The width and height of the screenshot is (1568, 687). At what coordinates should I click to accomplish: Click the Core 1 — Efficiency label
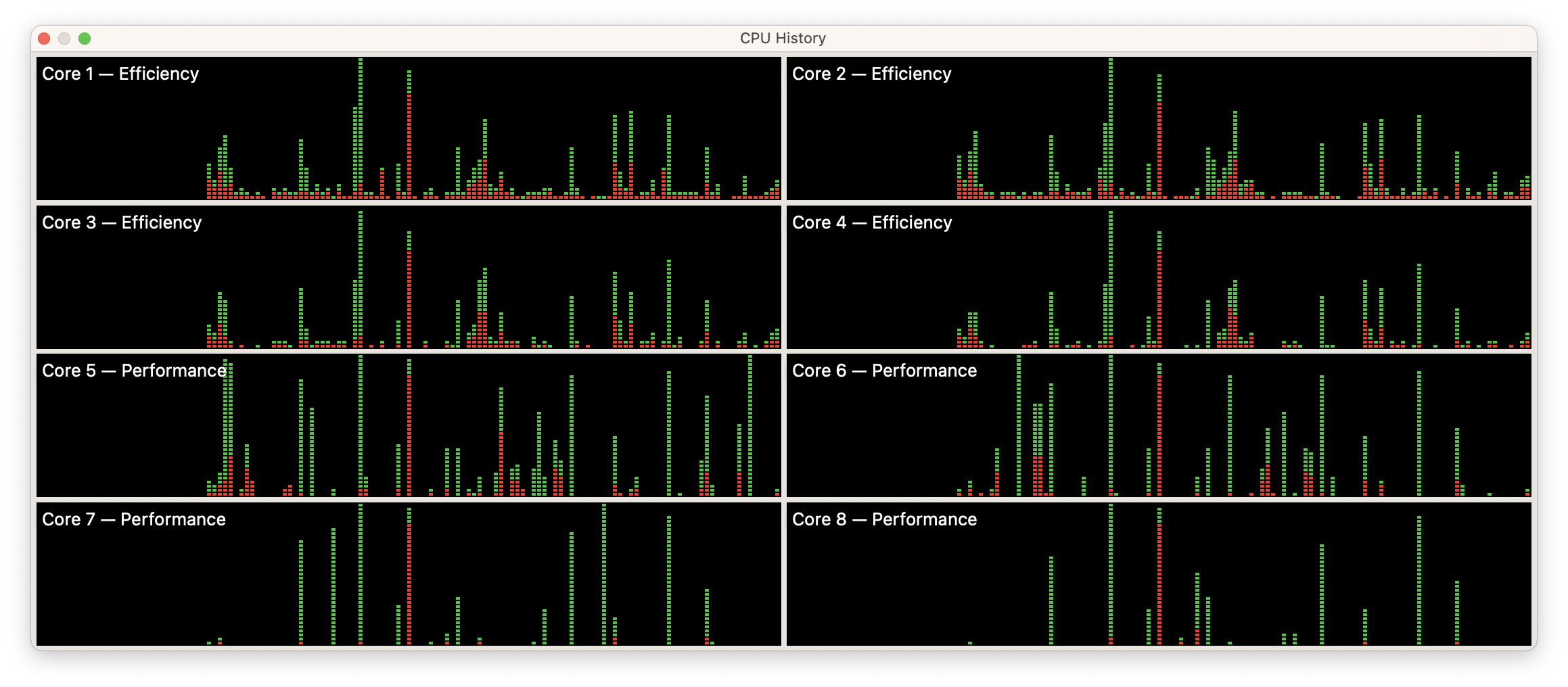(x=120, y=74)
